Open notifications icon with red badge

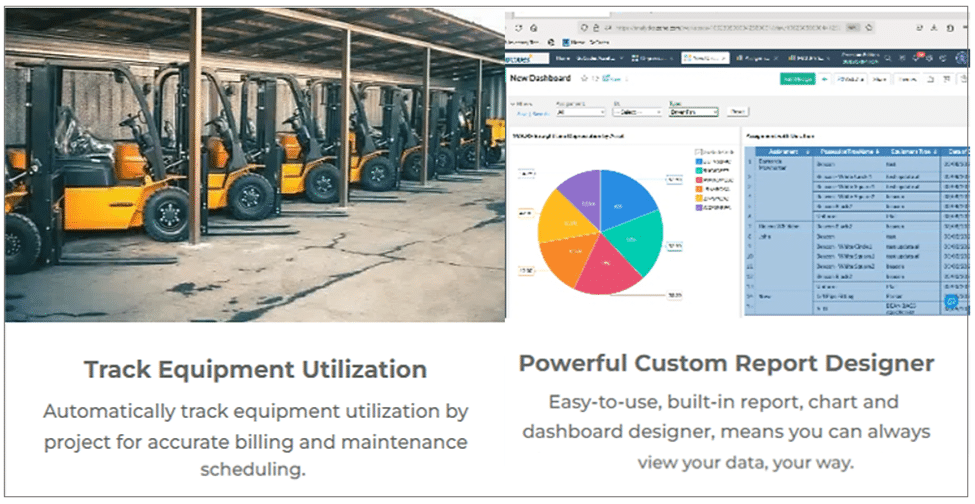coord(916,59)
